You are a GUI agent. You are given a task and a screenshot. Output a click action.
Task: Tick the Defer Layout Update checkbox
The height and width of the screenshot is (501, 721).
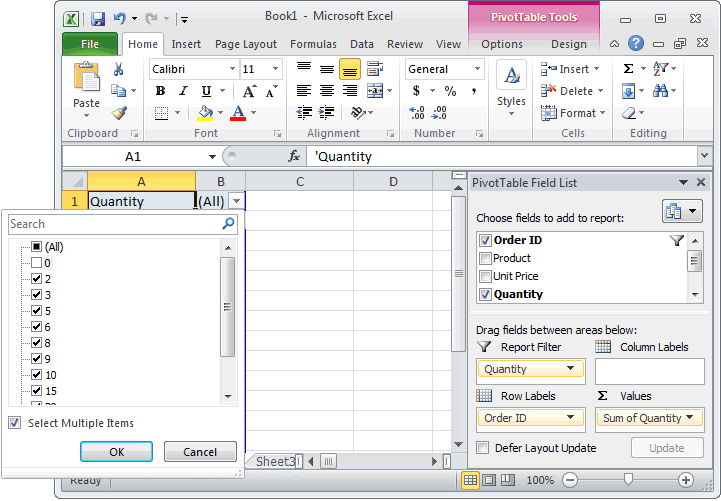coord(482,448)
